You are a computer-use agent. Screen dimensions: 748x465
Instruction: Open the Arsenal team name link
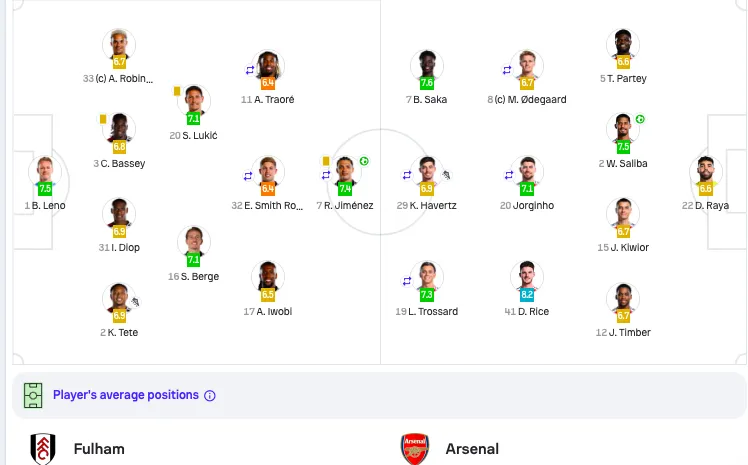pyautogui.click(x=472, y=449)
